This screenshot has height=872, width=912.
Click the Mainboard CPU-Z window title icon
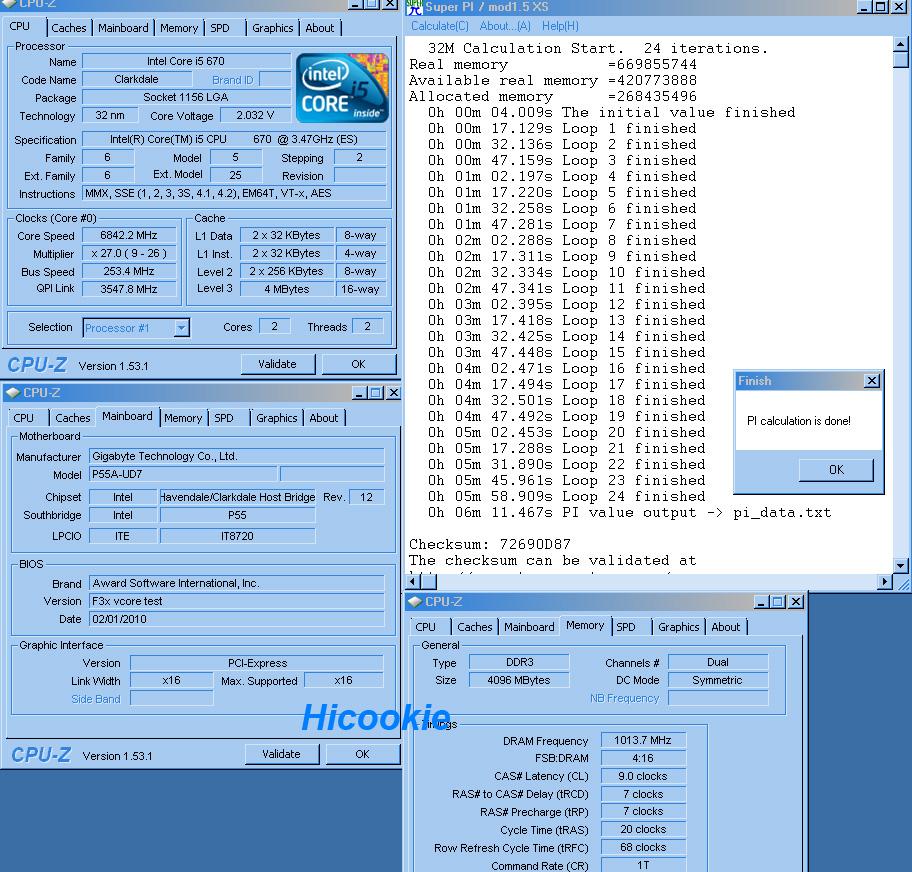point(13,393)
